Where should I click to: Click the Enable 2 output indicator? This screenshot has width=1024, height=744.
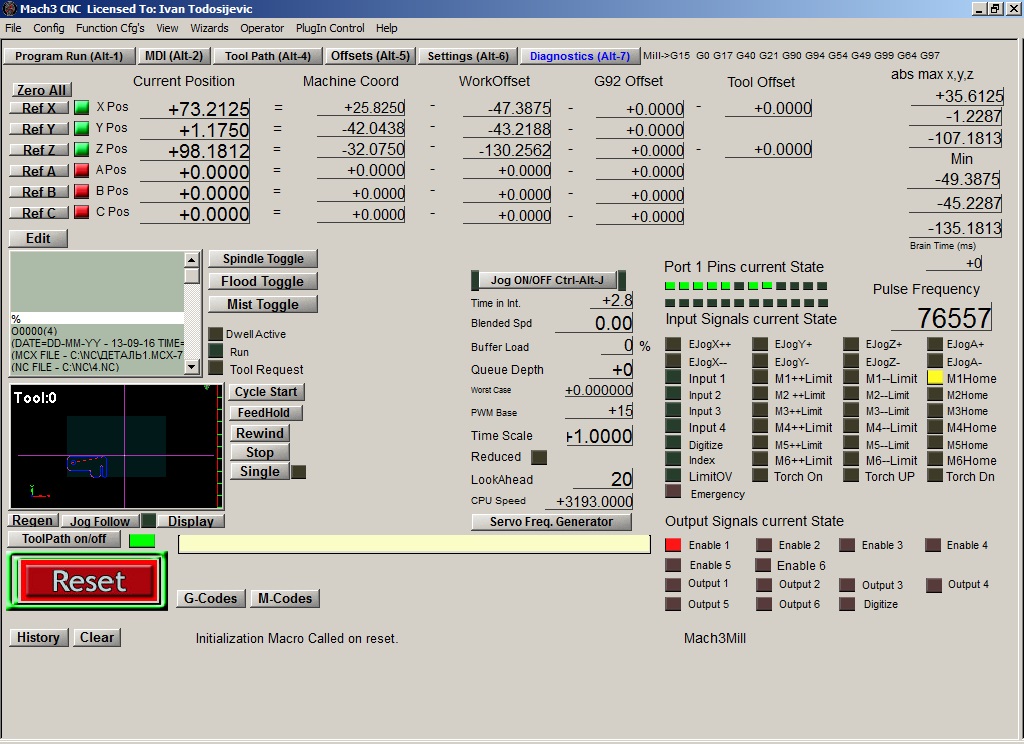pos(763,545)
